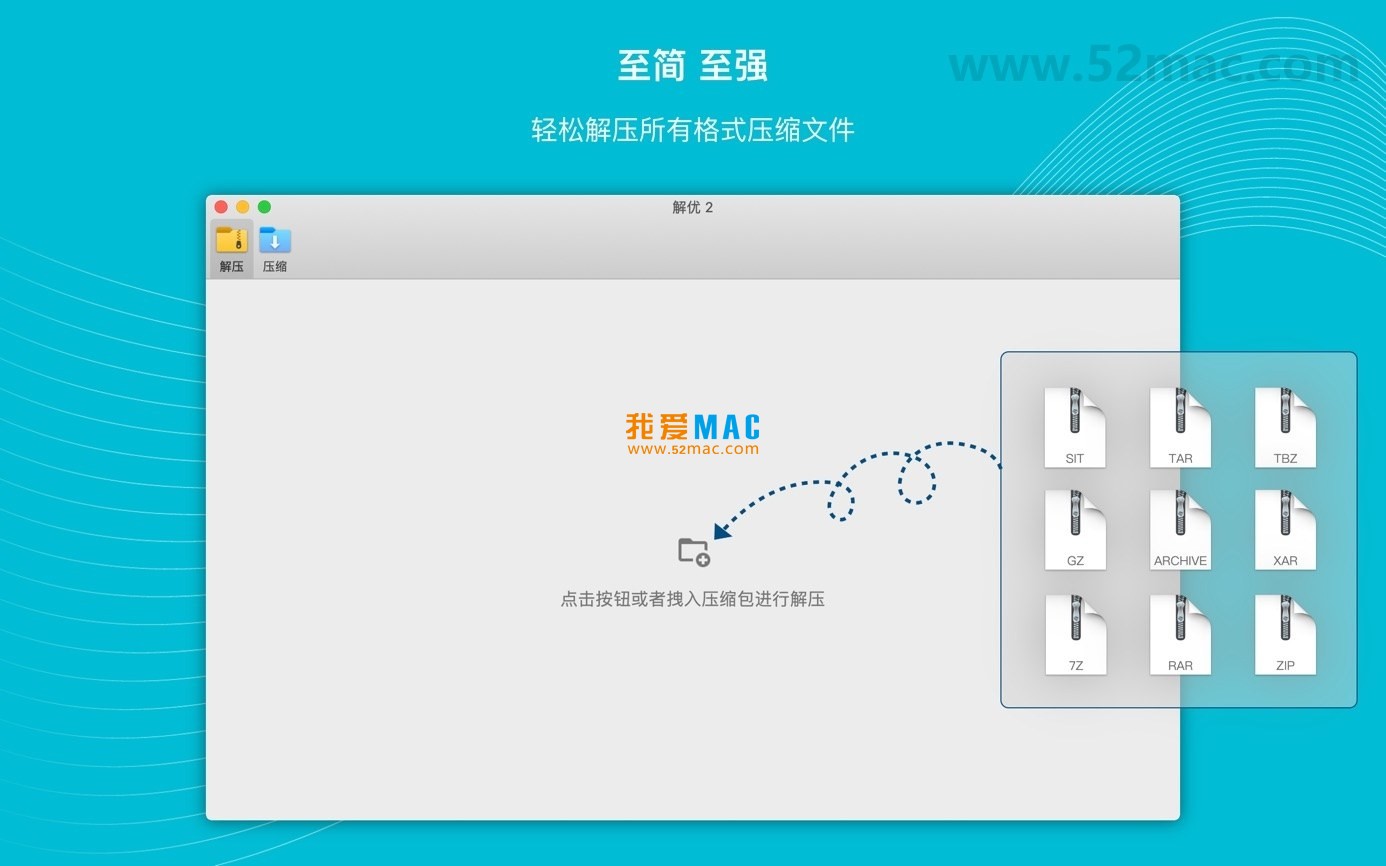Image resolution: width=1386 pixels, height=866 pixels.
Task: Click the 7Z archive file icon
Action: point(1075,632)
